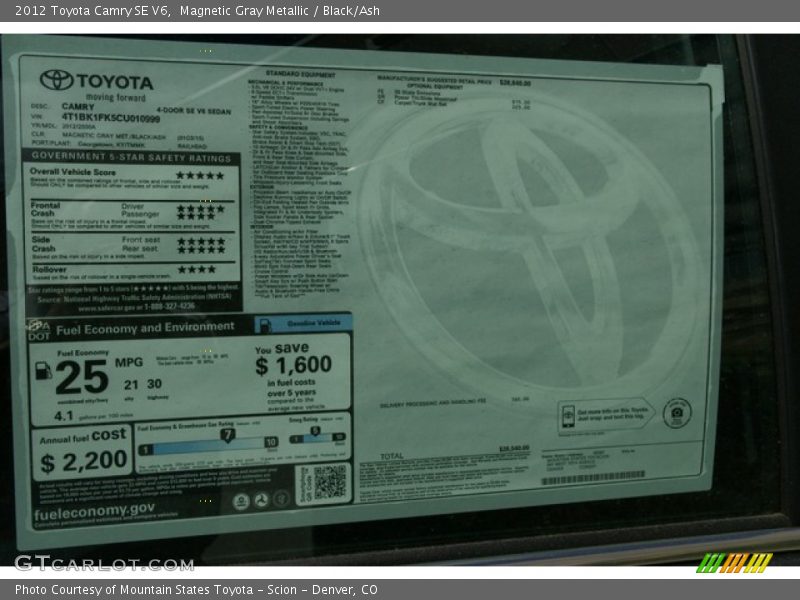Click the "4-DOOR SE V6 SEDAN" description
Screen dimensions: 800x600
tap(193, 111)
